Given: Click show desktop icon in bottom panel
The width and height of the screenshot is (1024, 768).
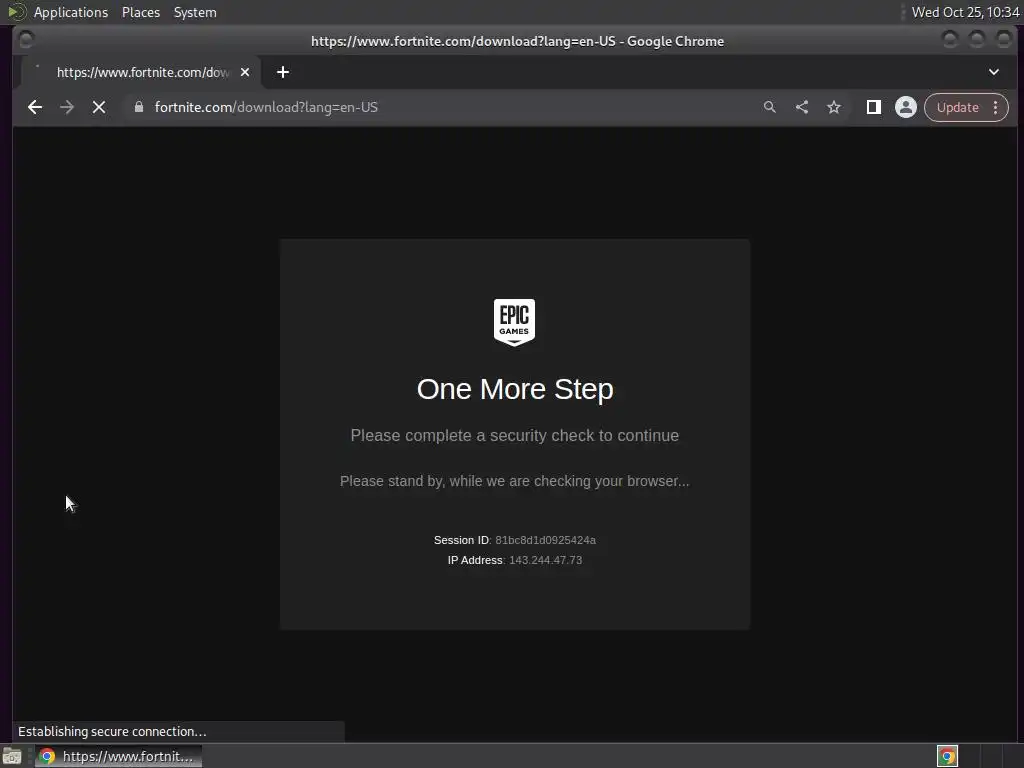Looking at the screenshot, I should 12,756.
